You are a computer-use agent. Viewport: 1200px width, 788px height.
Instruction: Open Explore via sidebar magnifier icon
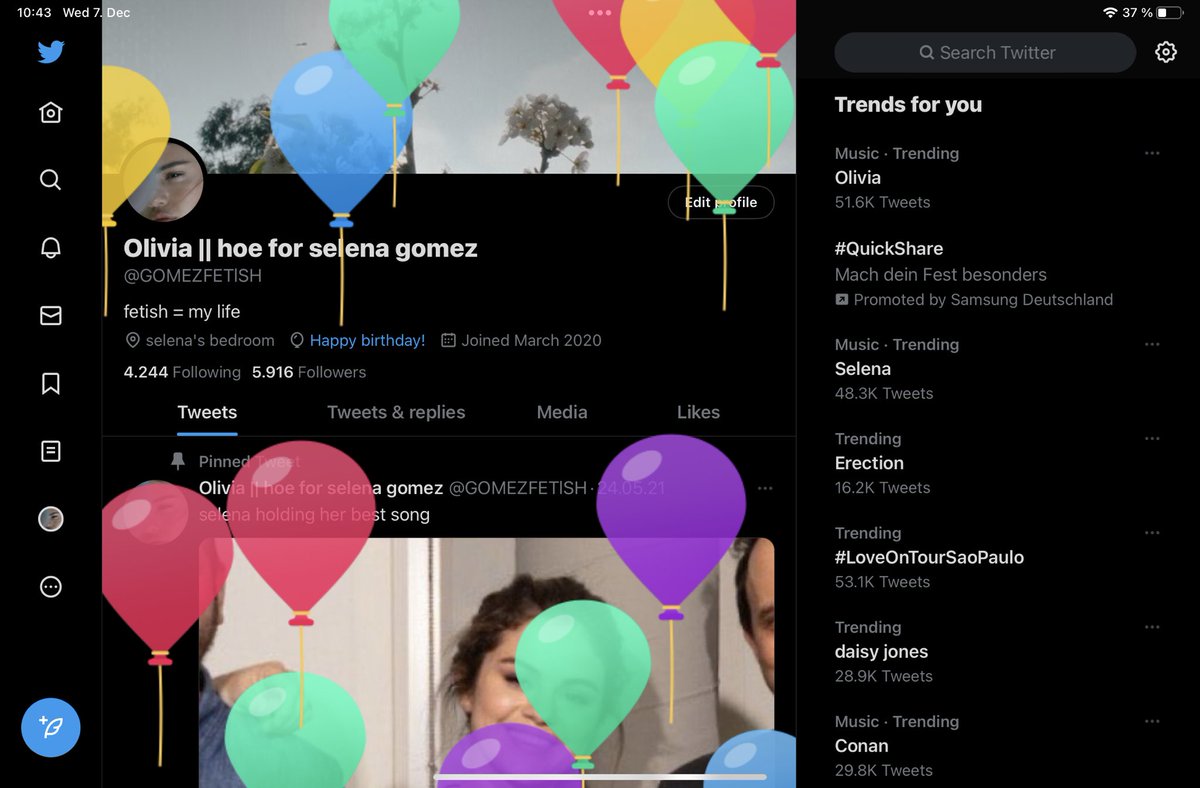coord(51,180)
